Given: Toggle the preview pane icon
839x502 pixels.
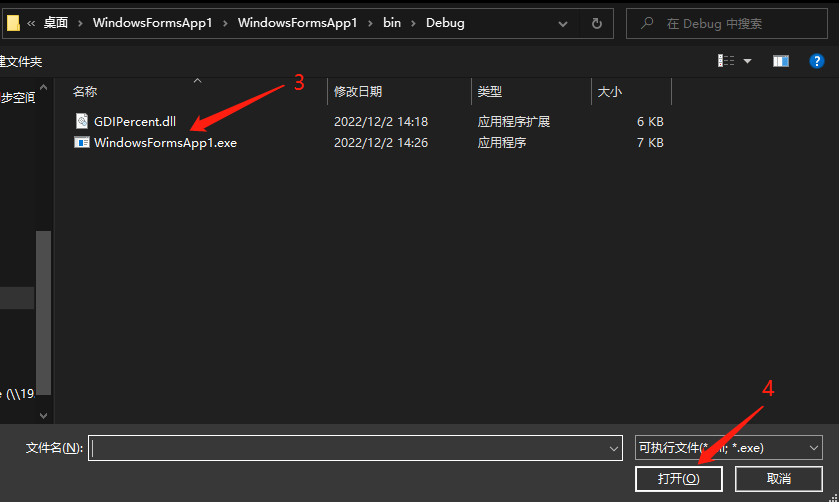Looking at the screenshot, I should tap(781, 61).
